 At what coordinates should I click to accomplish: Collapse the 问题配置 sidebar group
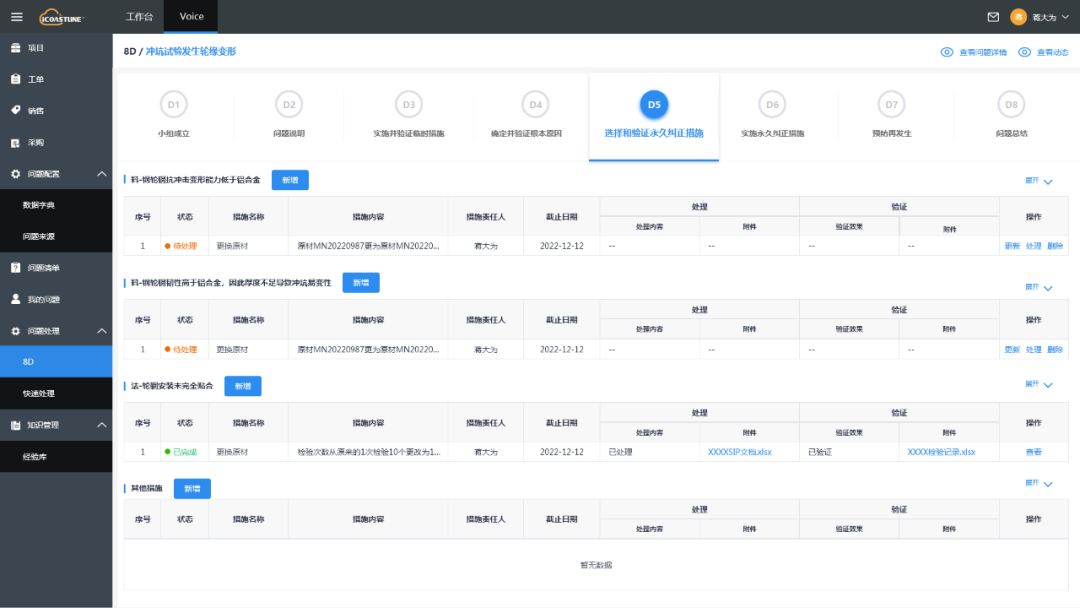102,174
